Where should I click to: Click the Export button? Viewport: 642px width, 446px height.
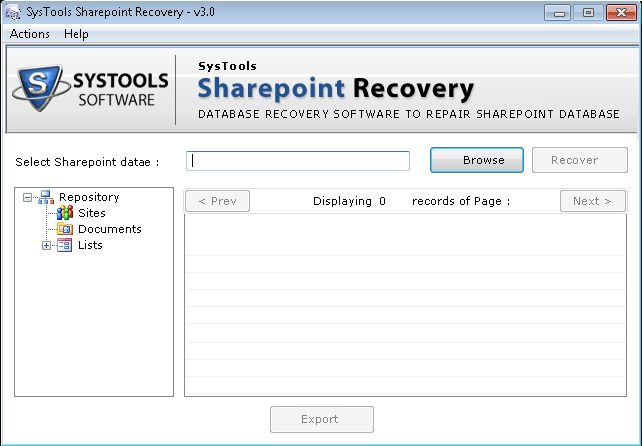(x=322, y=419)
